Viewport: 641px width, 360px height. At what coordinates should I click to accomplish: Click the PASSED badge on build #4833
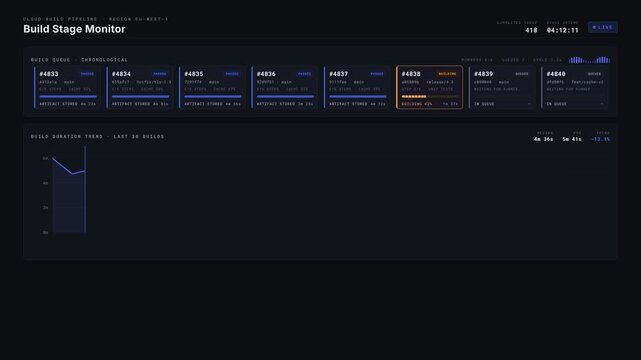click(x=87, y=74)
